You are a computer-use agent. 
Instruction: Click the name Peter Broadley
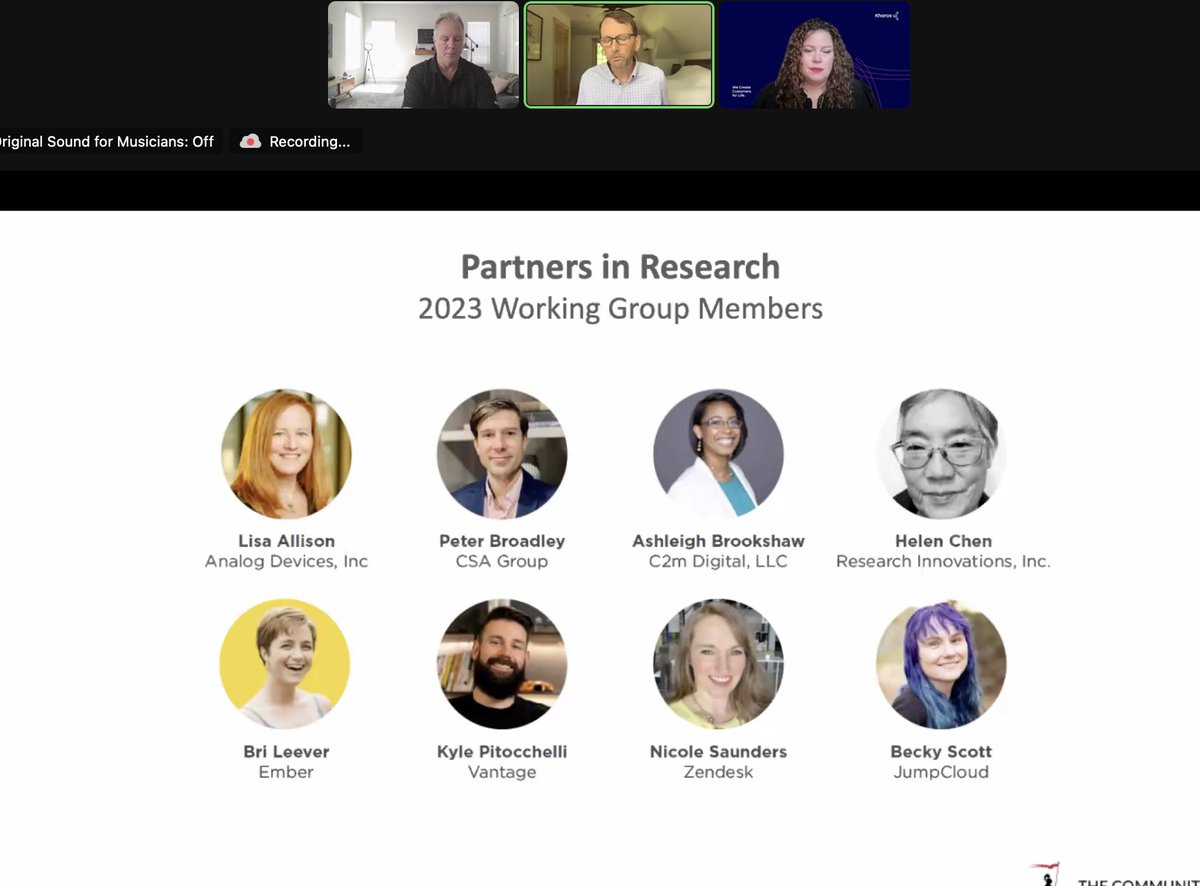click(502, 541)
